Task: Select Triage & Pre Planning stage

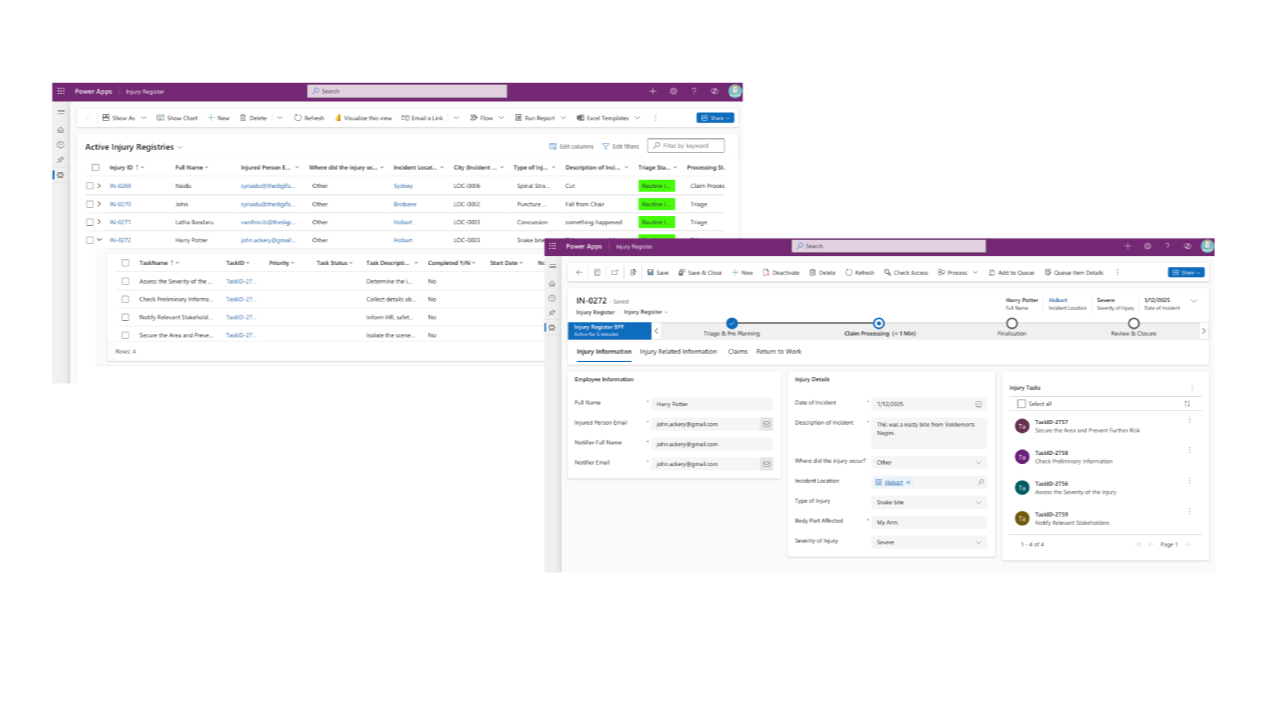Action: [732, 324]
